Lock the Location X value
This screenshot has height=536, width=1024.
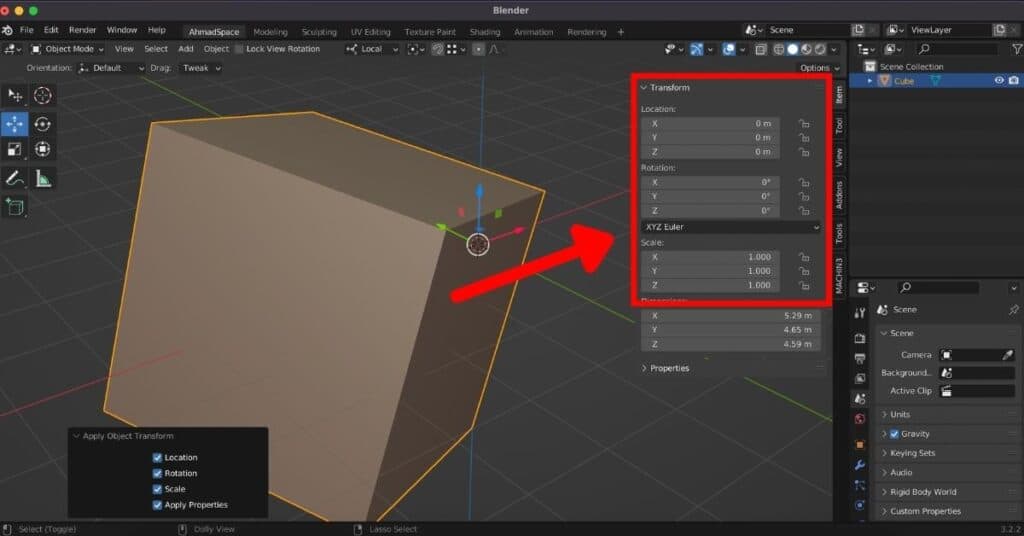pyautogui.click(x=803, y=123)
